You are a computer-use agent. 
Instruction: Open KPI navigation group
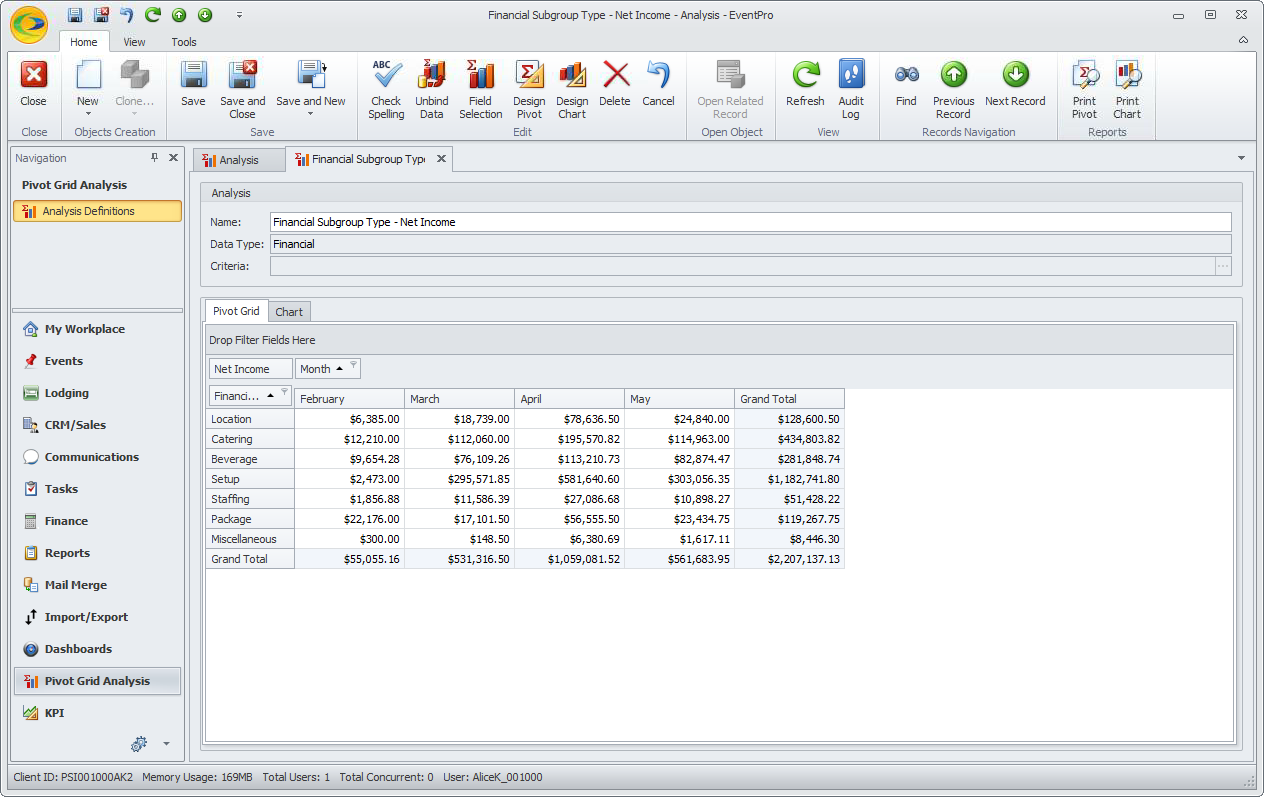click(x=97, y=713)
